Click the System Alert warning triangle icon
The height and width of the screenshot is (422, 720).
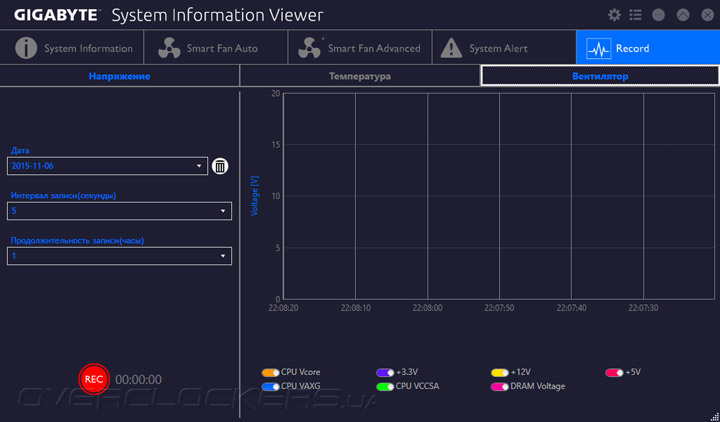(452, 48)
